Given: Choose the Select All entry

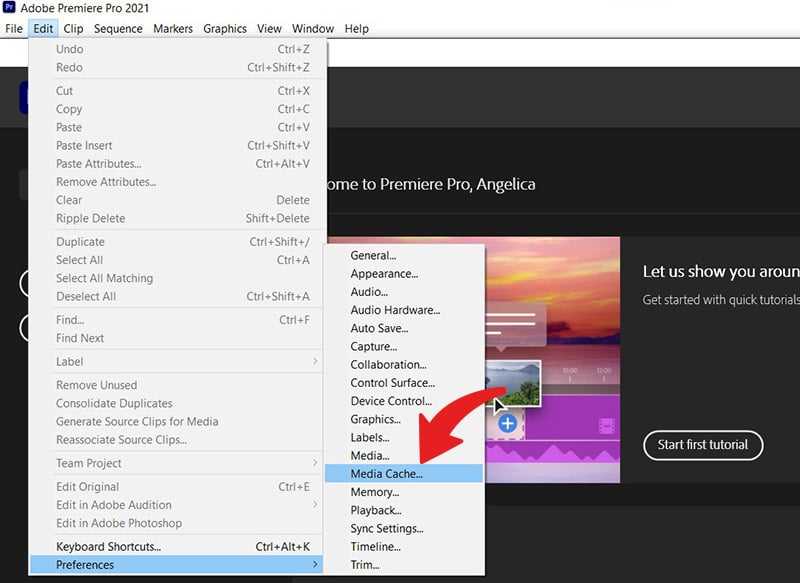Looking at the screenshot, I should tap(177, 260).
